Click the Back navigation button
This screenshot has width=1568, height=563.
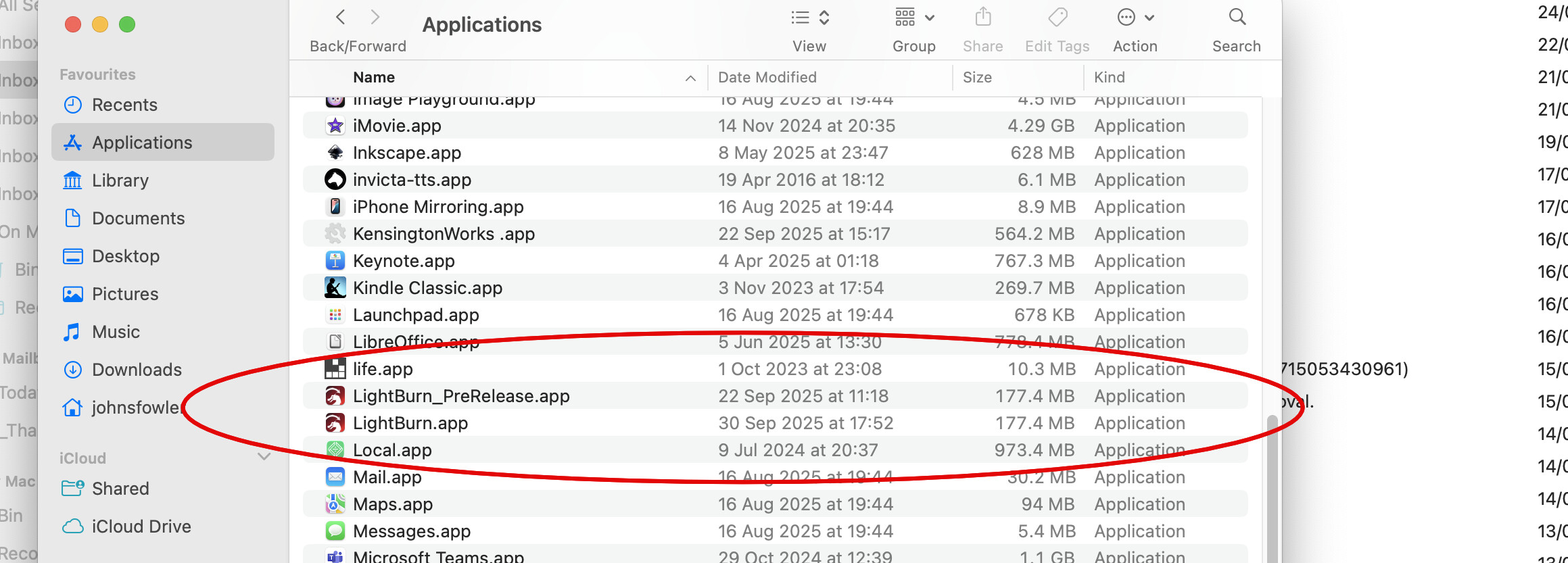click(x=341, y=18)
